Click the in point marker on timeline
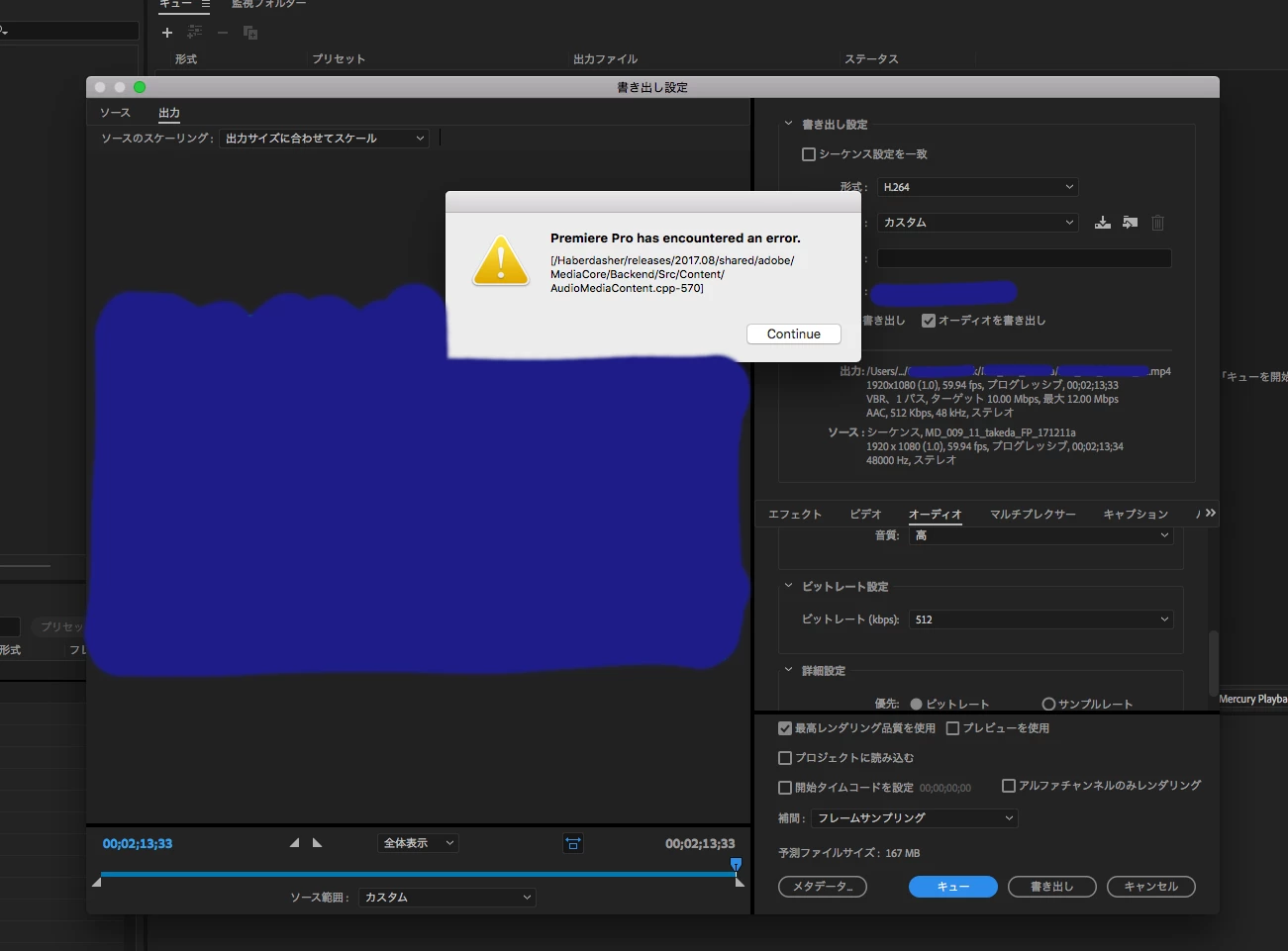This screenshot has width=1288, height=951. [x=96, y=882]
